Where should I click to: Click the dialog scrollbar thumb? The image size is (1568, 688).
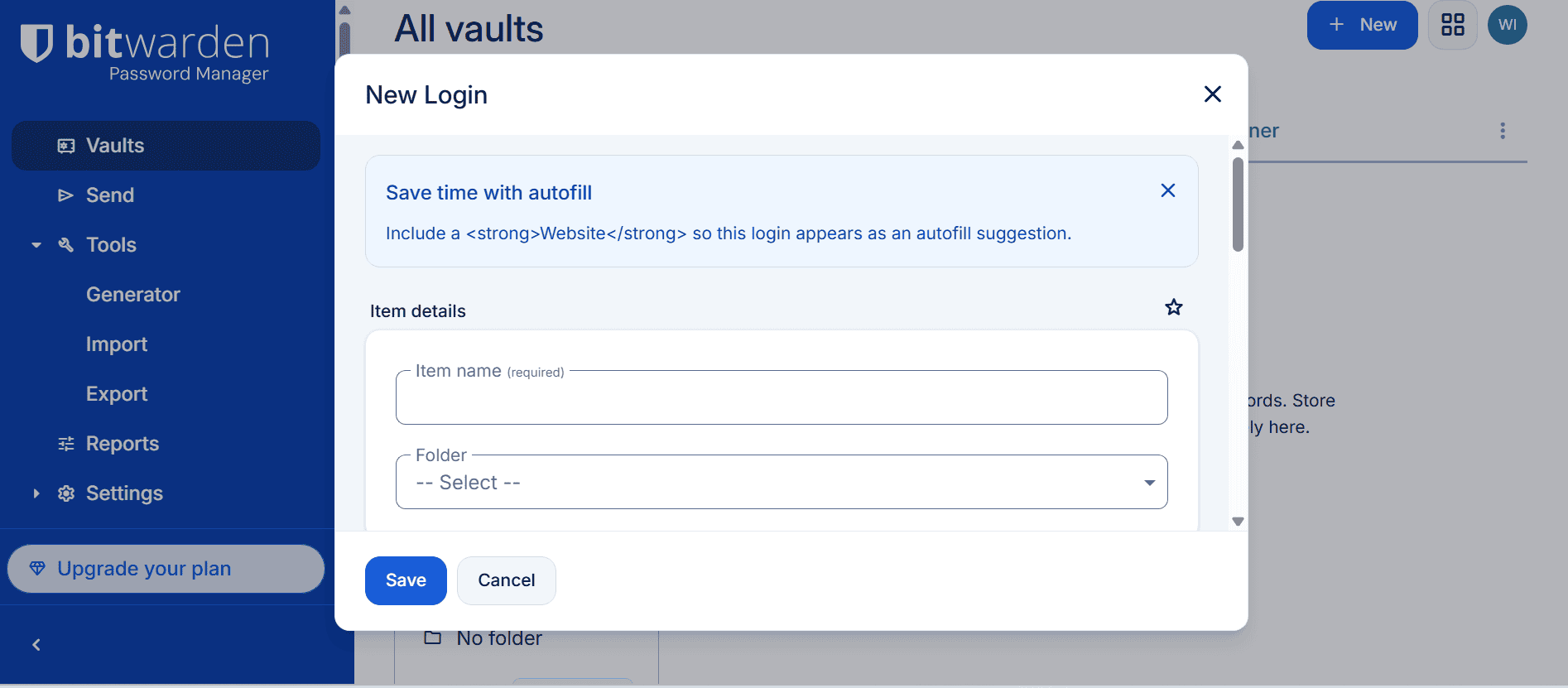(1238, 204)
